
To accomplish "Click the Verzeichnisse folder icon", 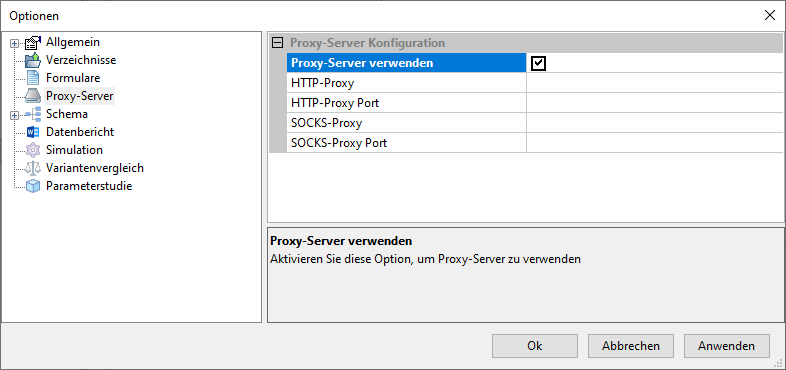I will pos(33,60).
